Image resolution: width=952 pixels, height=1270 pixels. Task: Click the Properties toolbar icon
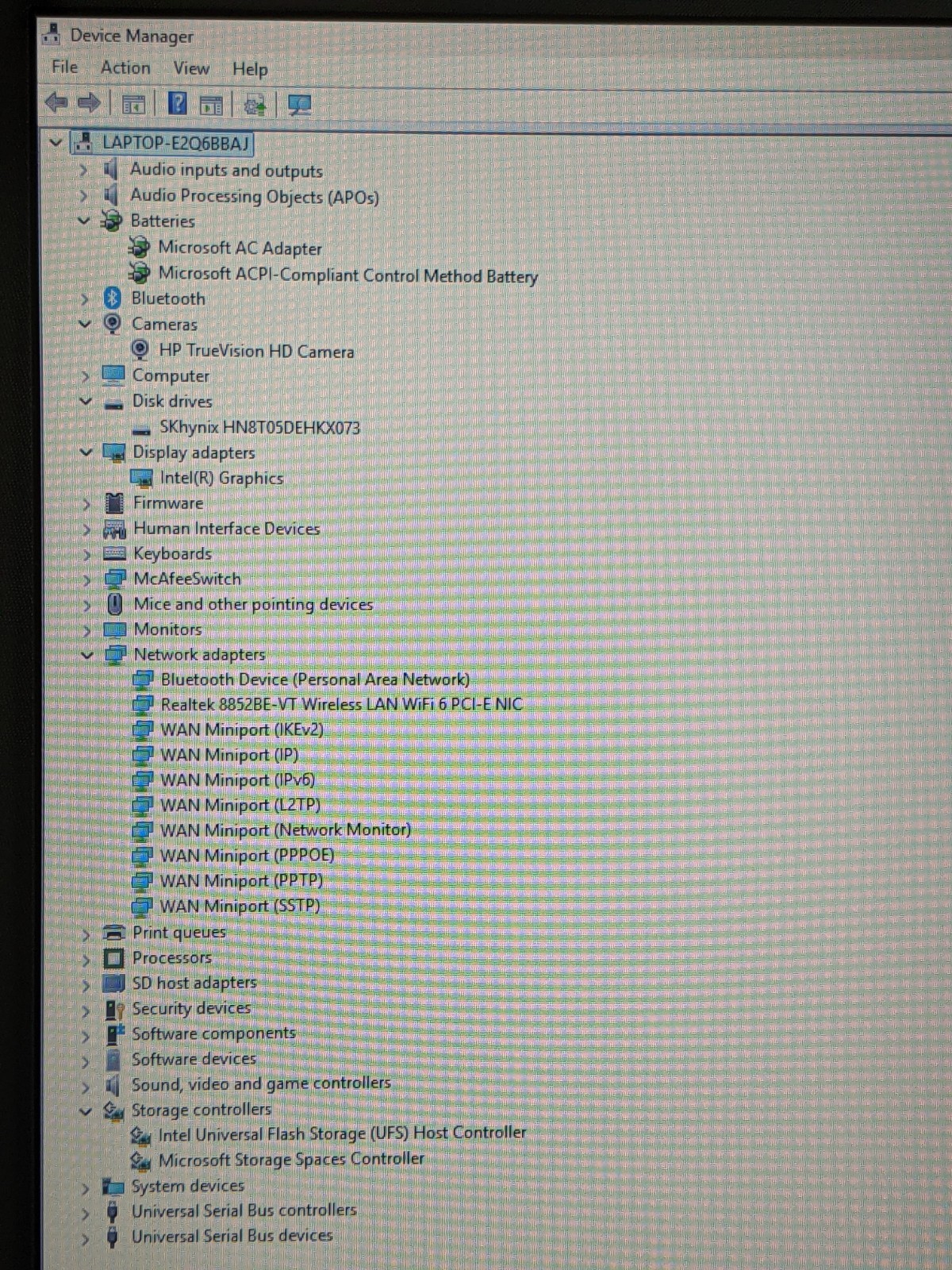tap(211, 105)
